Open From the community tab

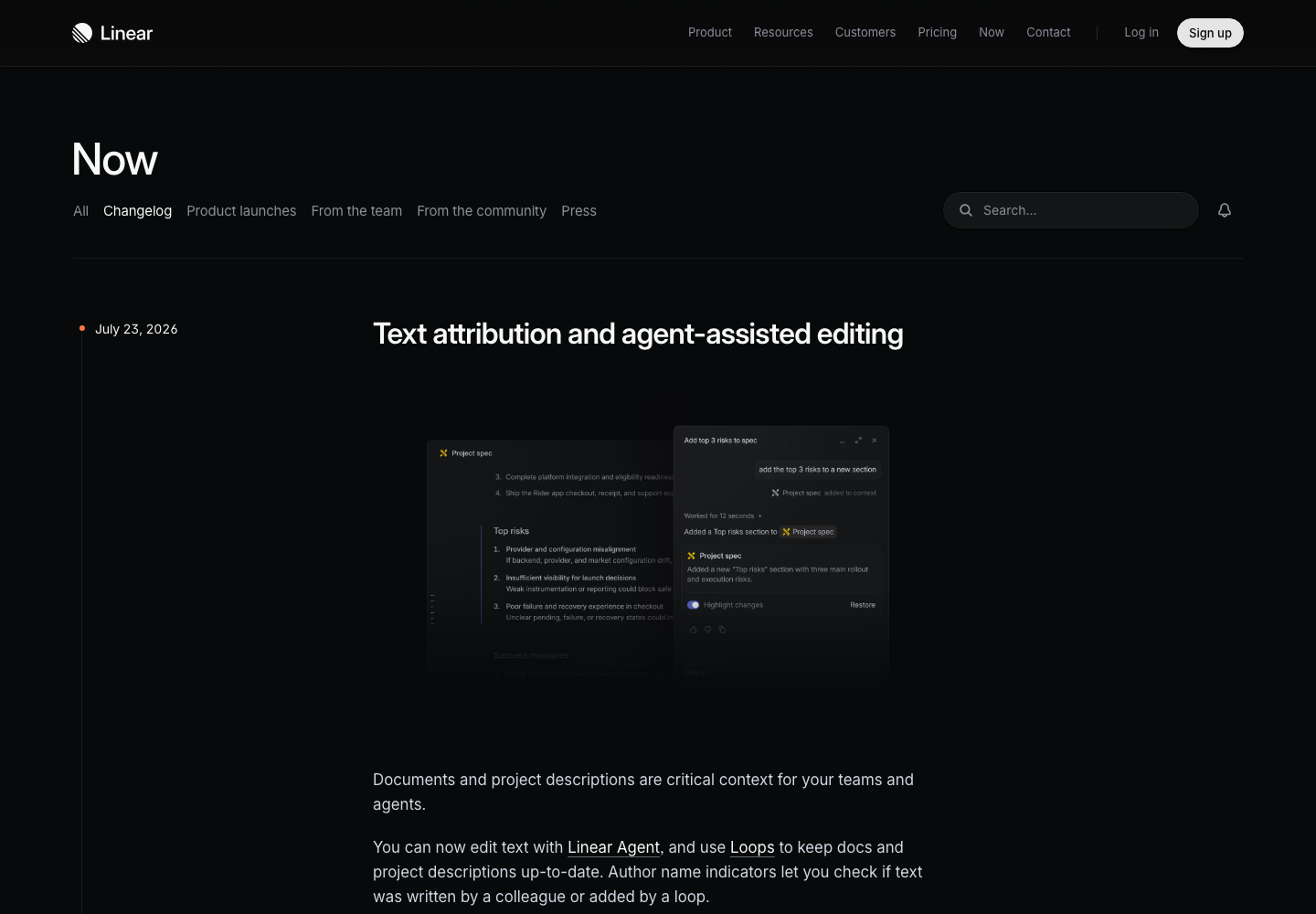482,211
